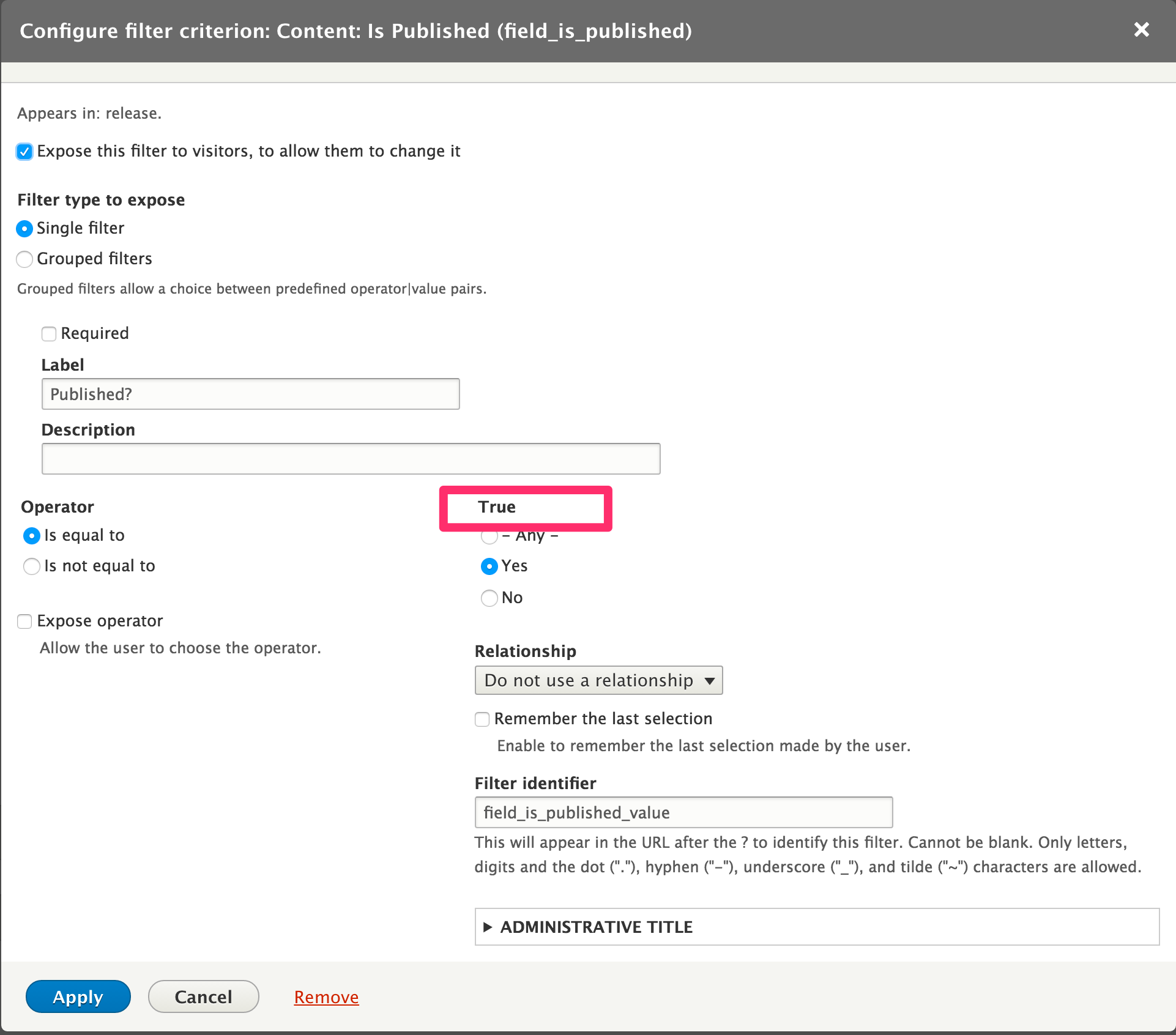Select the Is not equal to operator
This screenshot has width=1176, height=1035.
click(31, 566)
